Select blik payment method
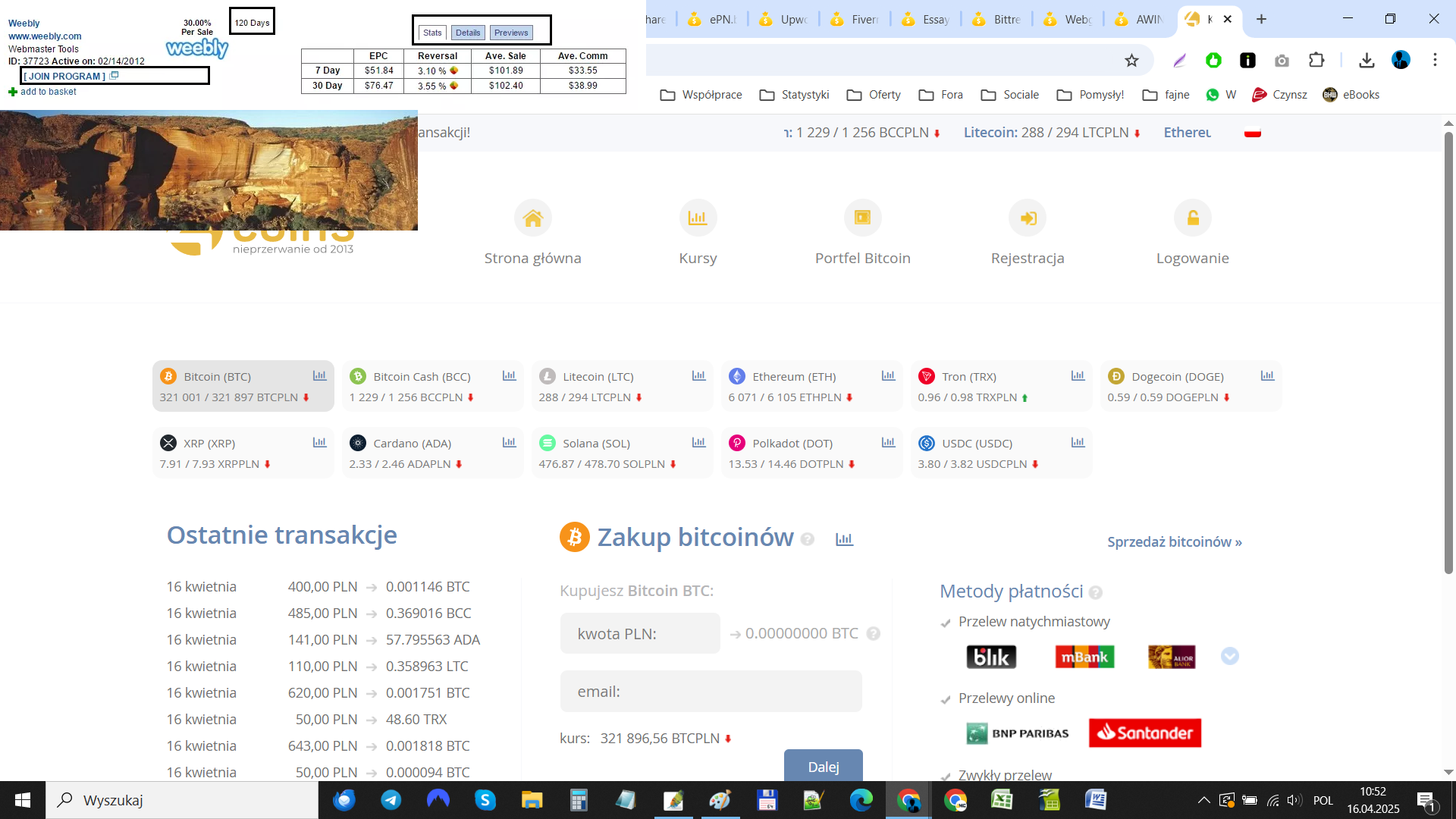Screen dimensions: 1456x819 [991, 657]
